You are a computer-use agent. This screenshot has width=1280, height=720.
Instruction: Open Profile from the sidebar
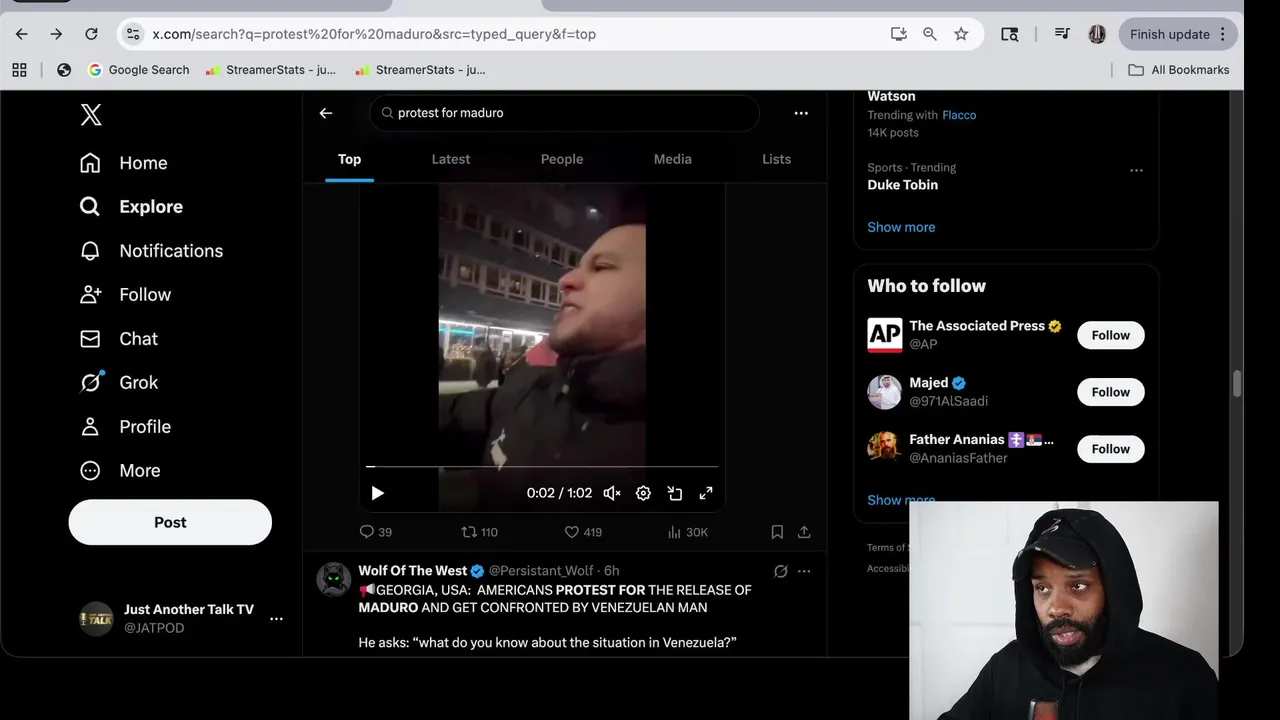click(125, 427)
